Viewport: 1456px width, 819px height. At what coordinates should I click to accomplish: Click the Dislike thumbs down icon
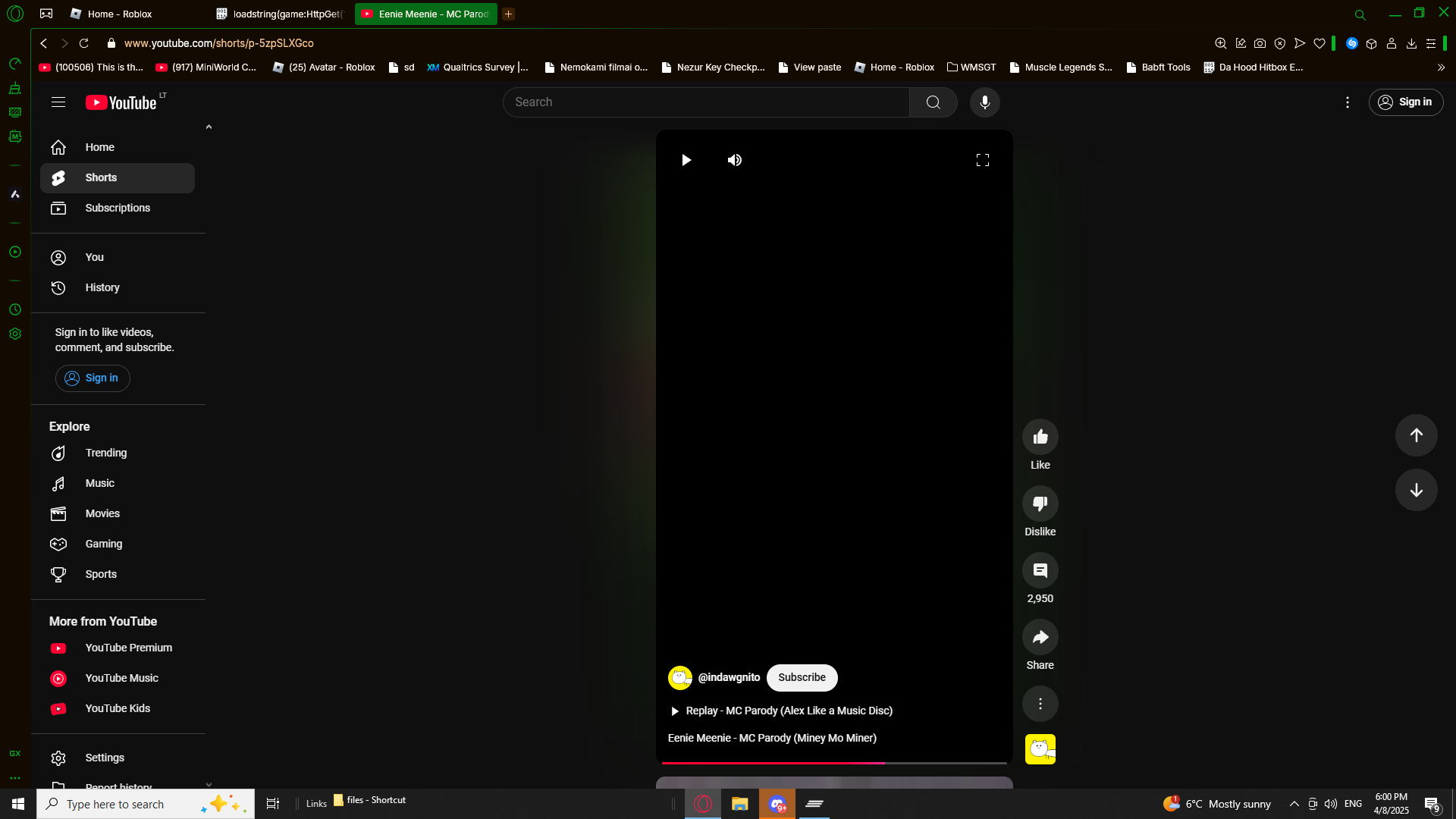coord(1040,504)
